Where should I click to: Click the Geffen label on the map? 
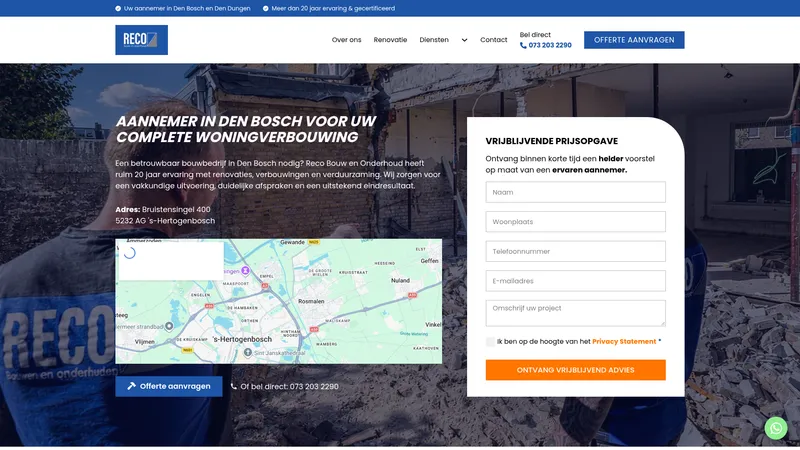[430, 261]
